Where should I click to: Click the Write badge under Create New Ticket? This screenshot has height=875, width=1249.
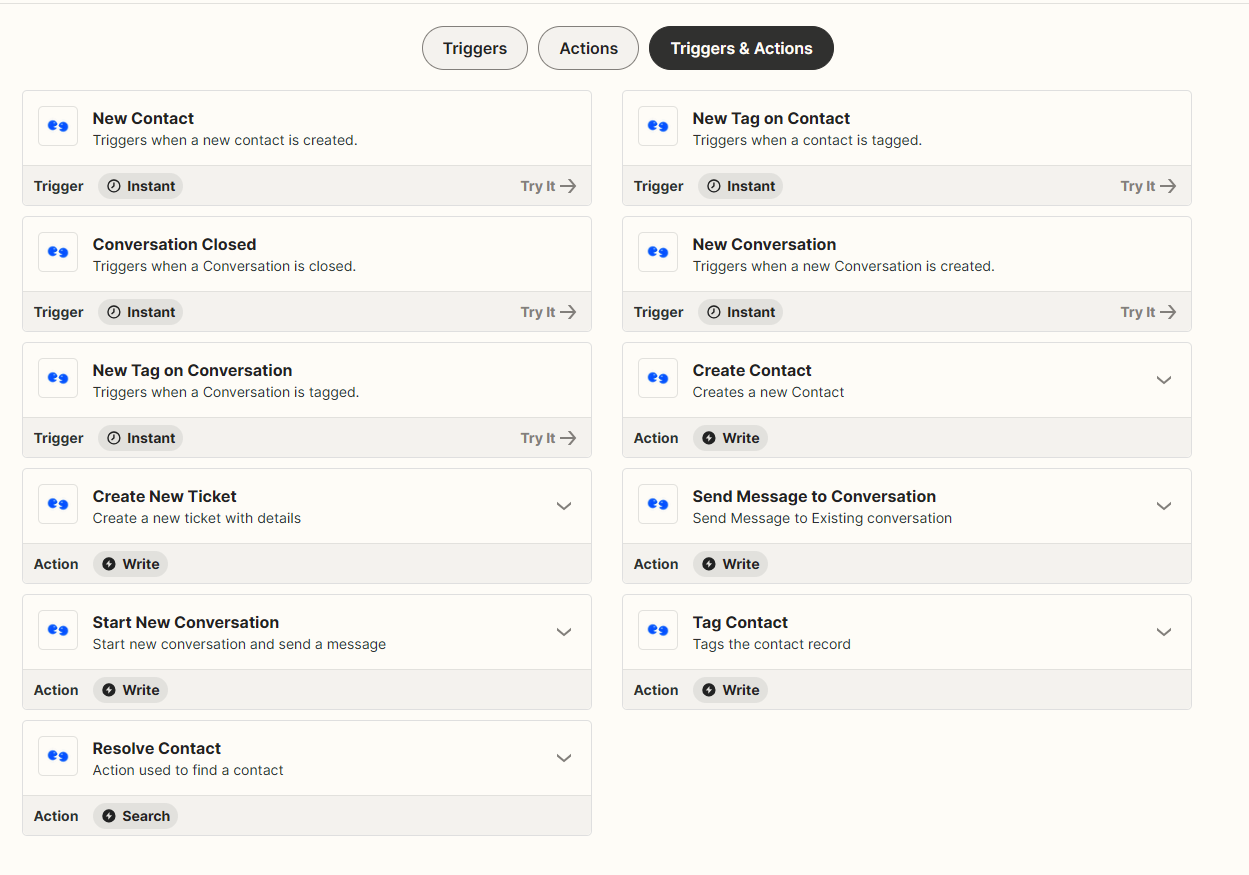point(130,564)
